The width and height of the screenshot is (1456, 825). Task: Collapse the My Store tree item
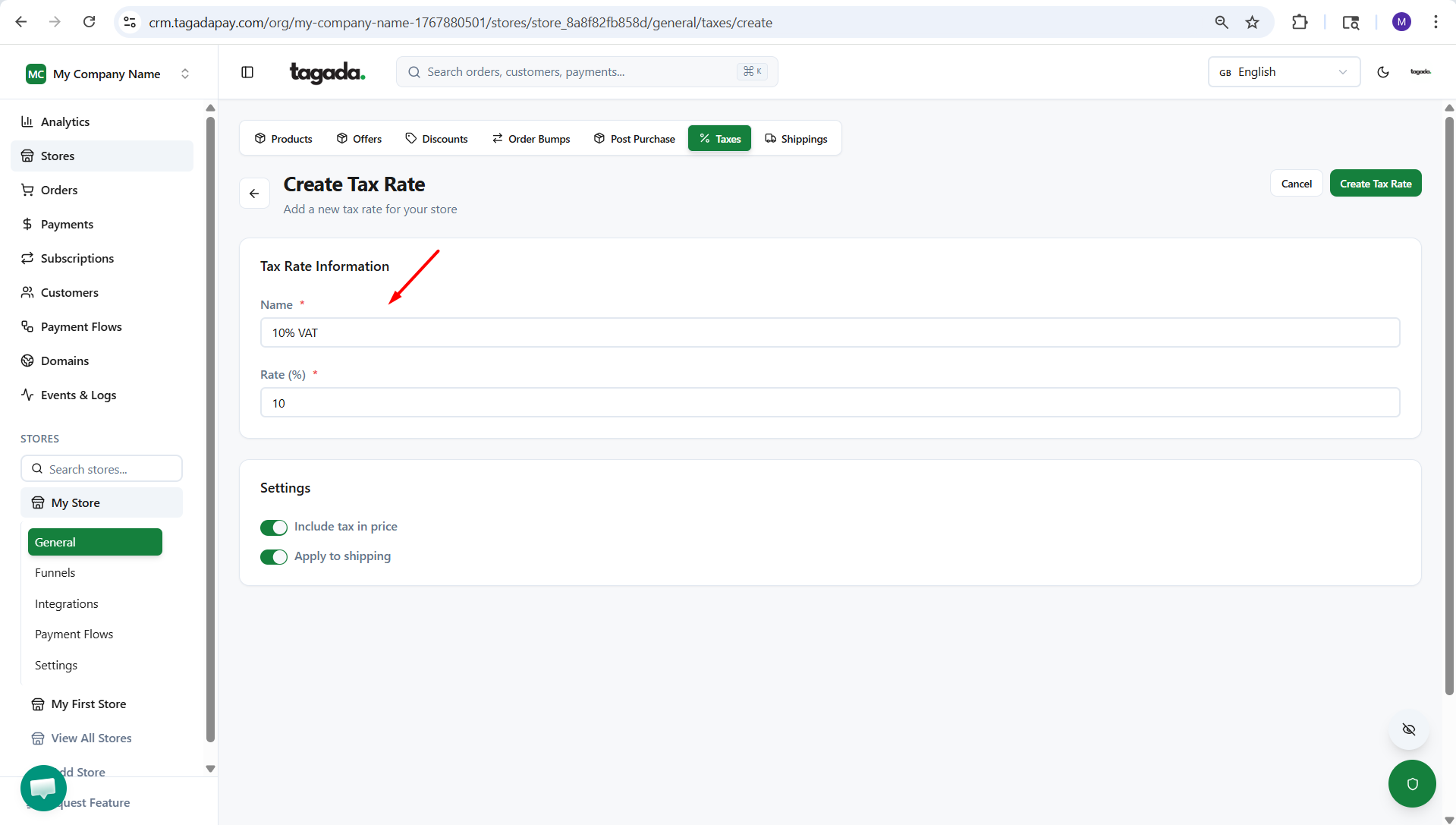click(x=102, y=503)
